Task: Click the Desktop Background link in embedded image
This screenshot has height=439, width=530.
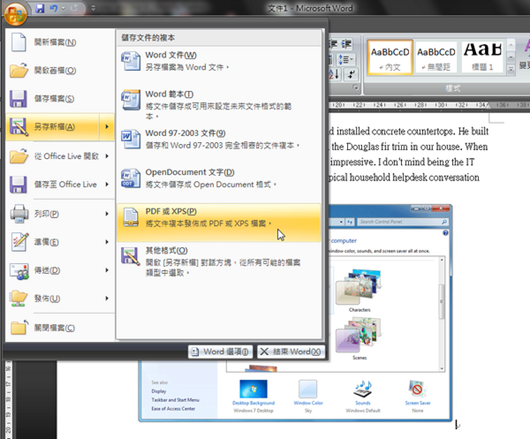Action: click(254, 403)
